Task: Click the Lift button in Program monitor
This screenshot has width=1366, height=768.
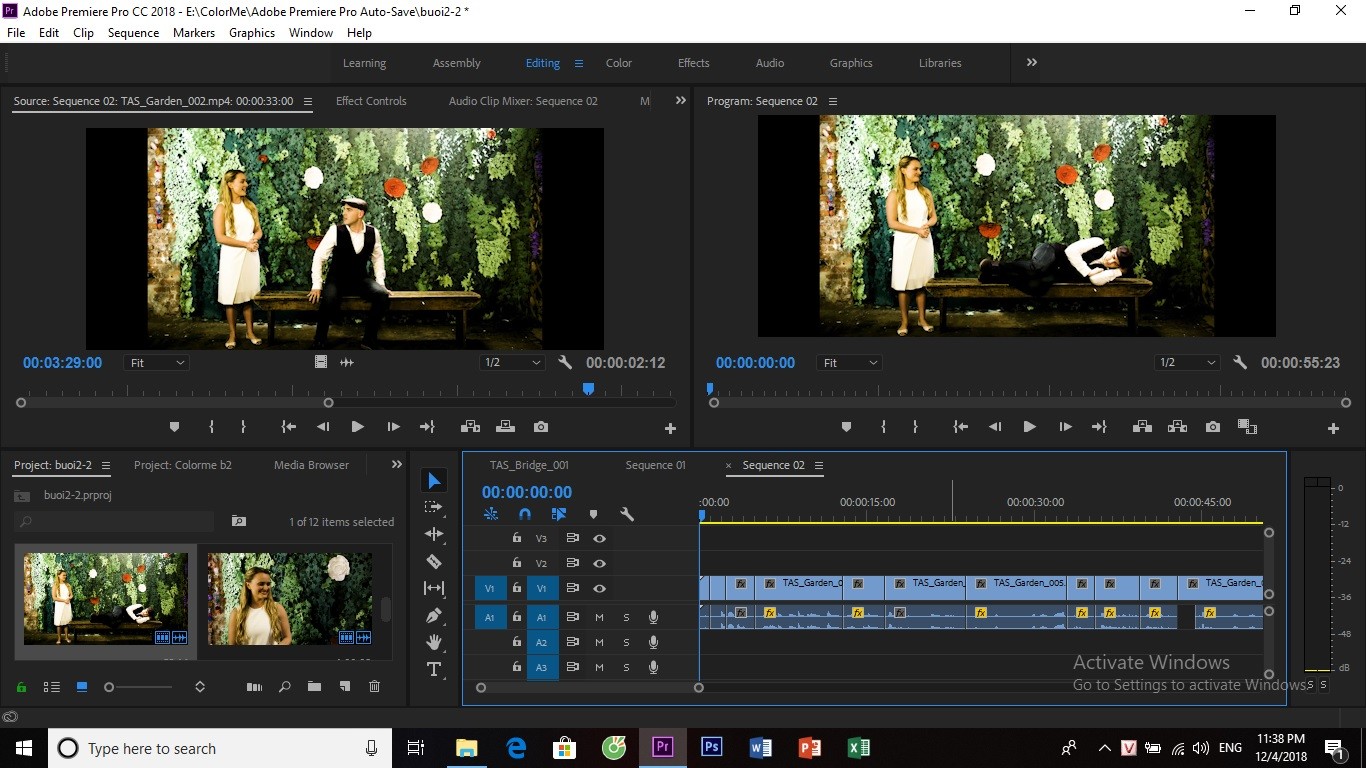Action: tap(1142, 427)
